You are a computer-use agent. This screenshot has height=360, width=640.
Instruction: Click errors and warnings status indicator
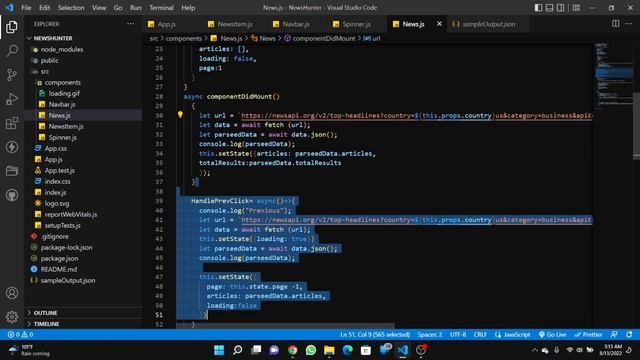pyautogui.click(x=20, y=334)
